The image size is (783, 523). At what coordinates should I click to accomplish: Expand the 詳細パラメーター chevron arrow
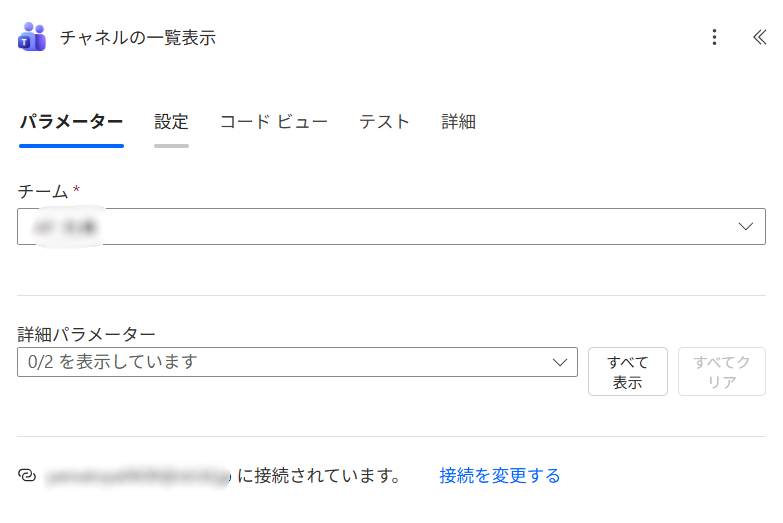point(560,362)
